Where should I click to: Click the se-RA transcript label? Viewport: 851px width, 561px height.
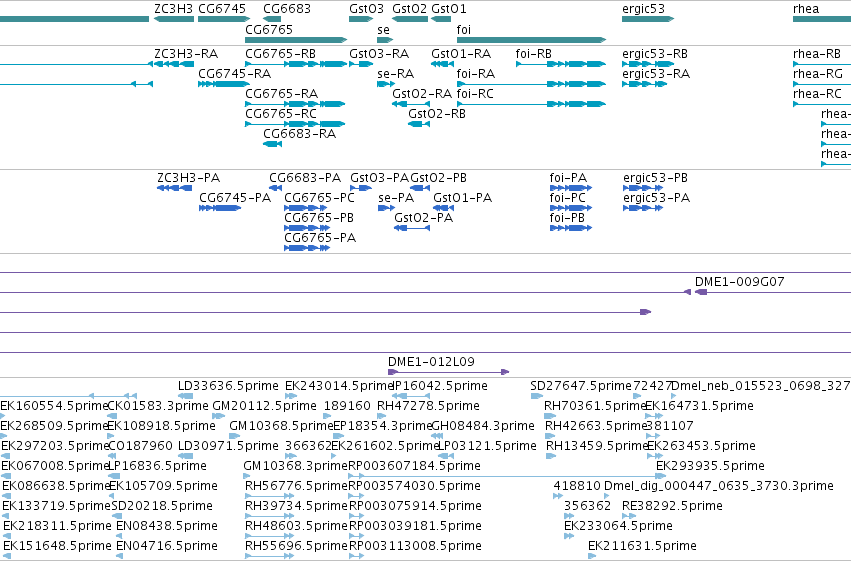396,74
